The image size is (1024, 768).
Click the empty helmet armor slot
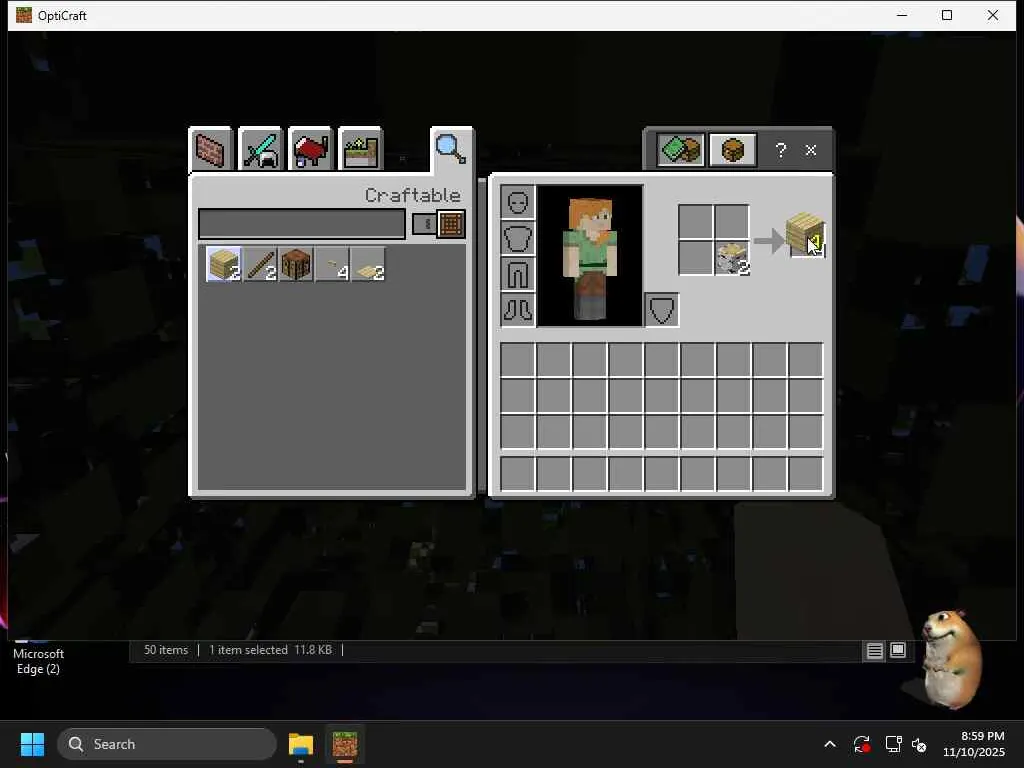coord(518,202)
